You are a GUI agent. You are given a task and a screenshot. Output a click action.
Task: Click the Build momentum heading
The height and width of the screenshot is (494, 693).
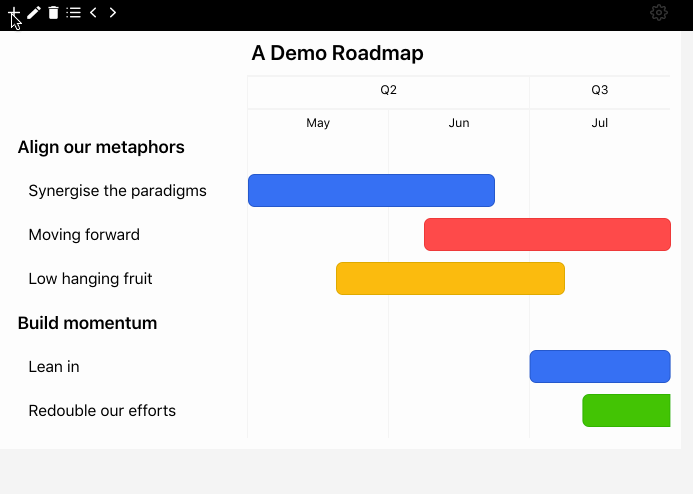click(87, 323)
